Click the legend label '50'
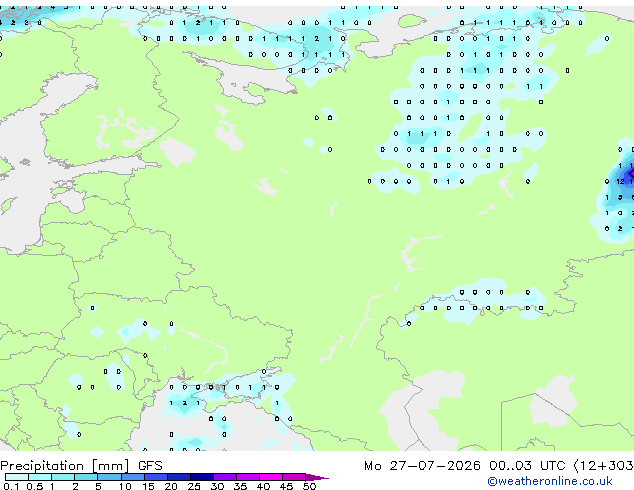The image size is (634, 490). pos(309,486)
